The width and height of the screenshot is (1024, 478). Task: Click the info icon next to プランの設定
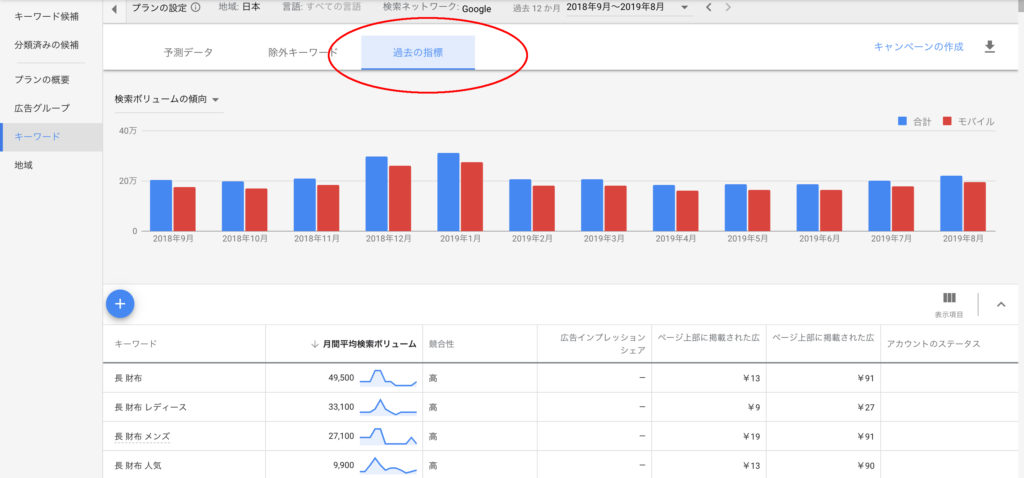[195, 8]
